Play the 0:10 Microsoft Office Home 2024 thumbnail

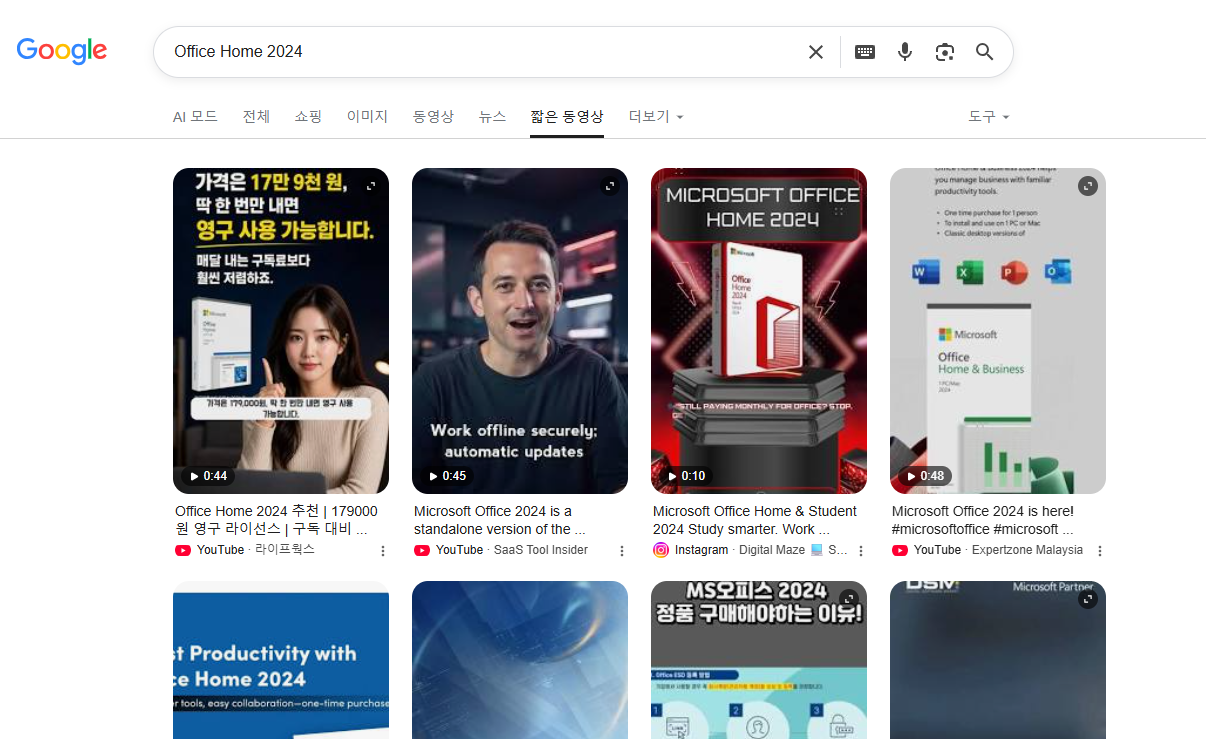759,331
